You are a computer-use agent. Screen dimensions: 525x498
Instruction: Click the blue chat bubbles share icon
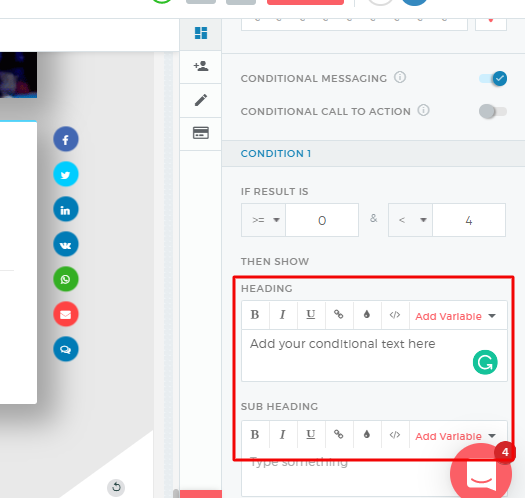click(66, 349)
